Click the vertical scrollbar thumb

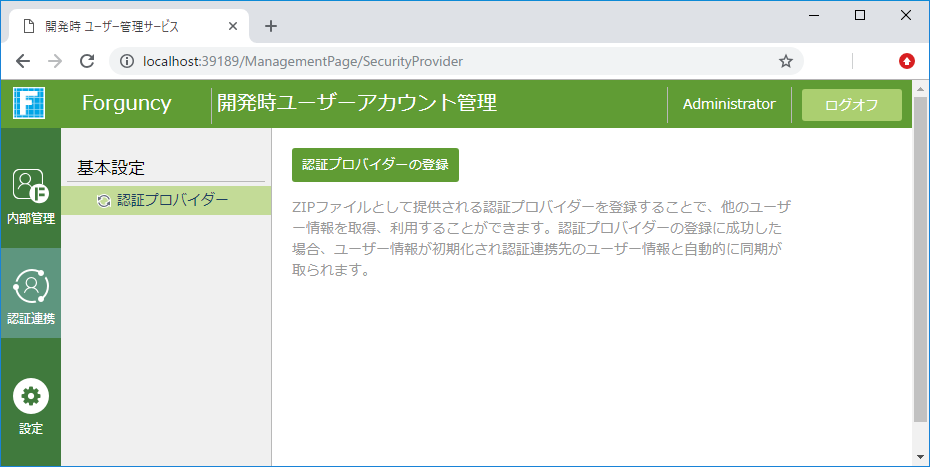tap(921, 260)
